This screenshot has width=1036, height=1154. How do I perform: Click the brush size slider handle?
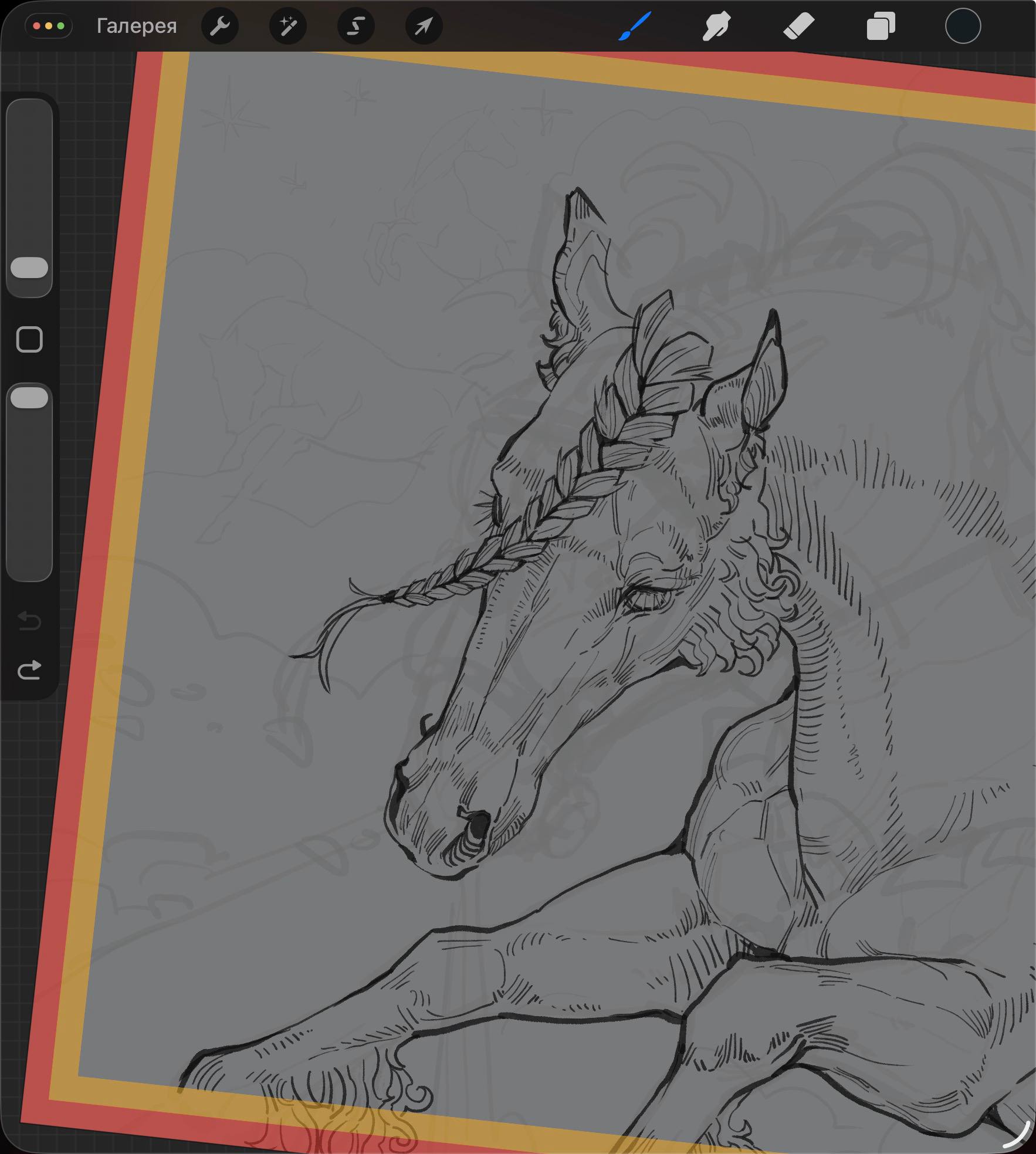29,268
